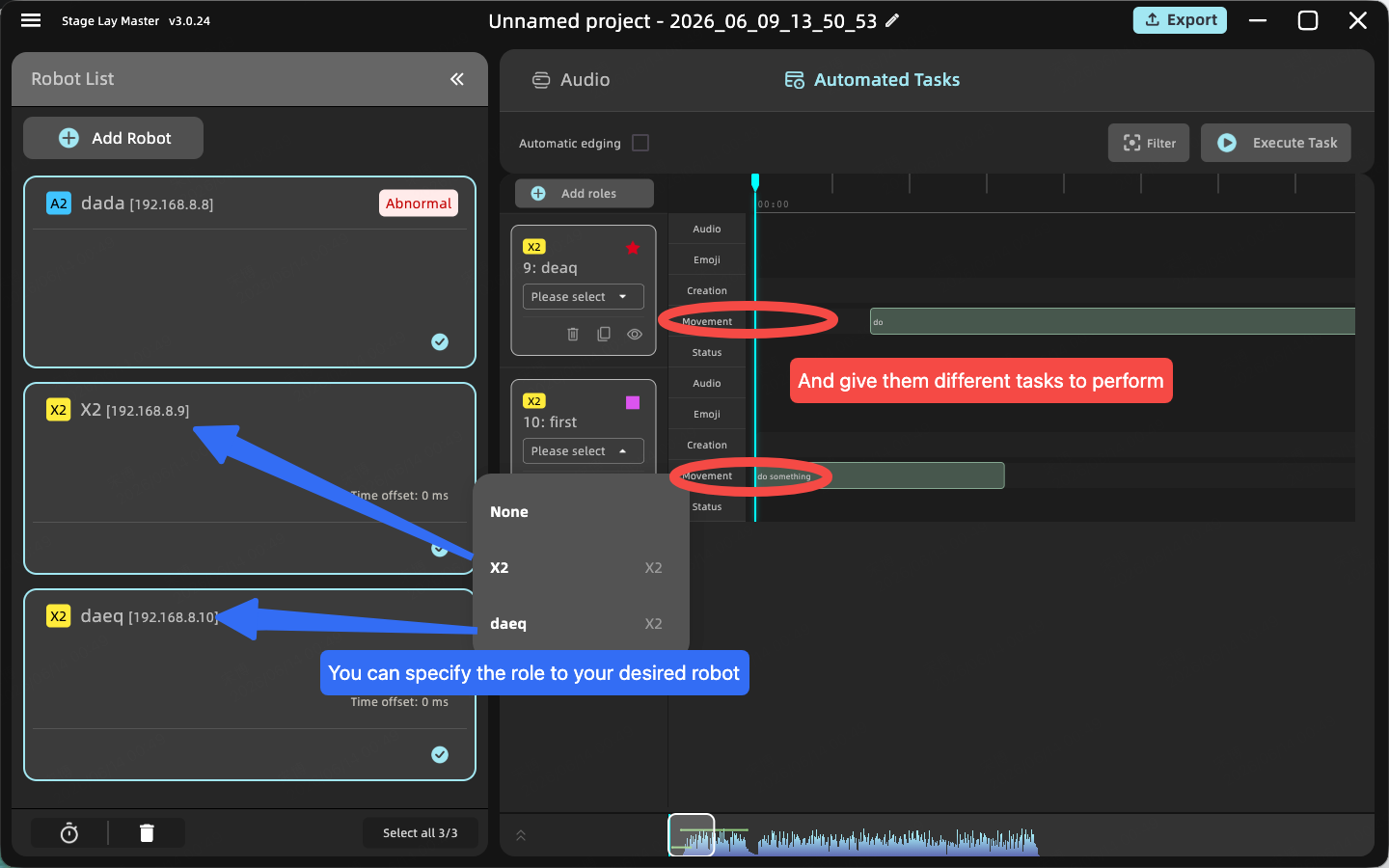Image resolution: width=1389 pixels, height=868 pixels.
Task: Delete selected robots with the trash icon
Action: coord(147,833)
